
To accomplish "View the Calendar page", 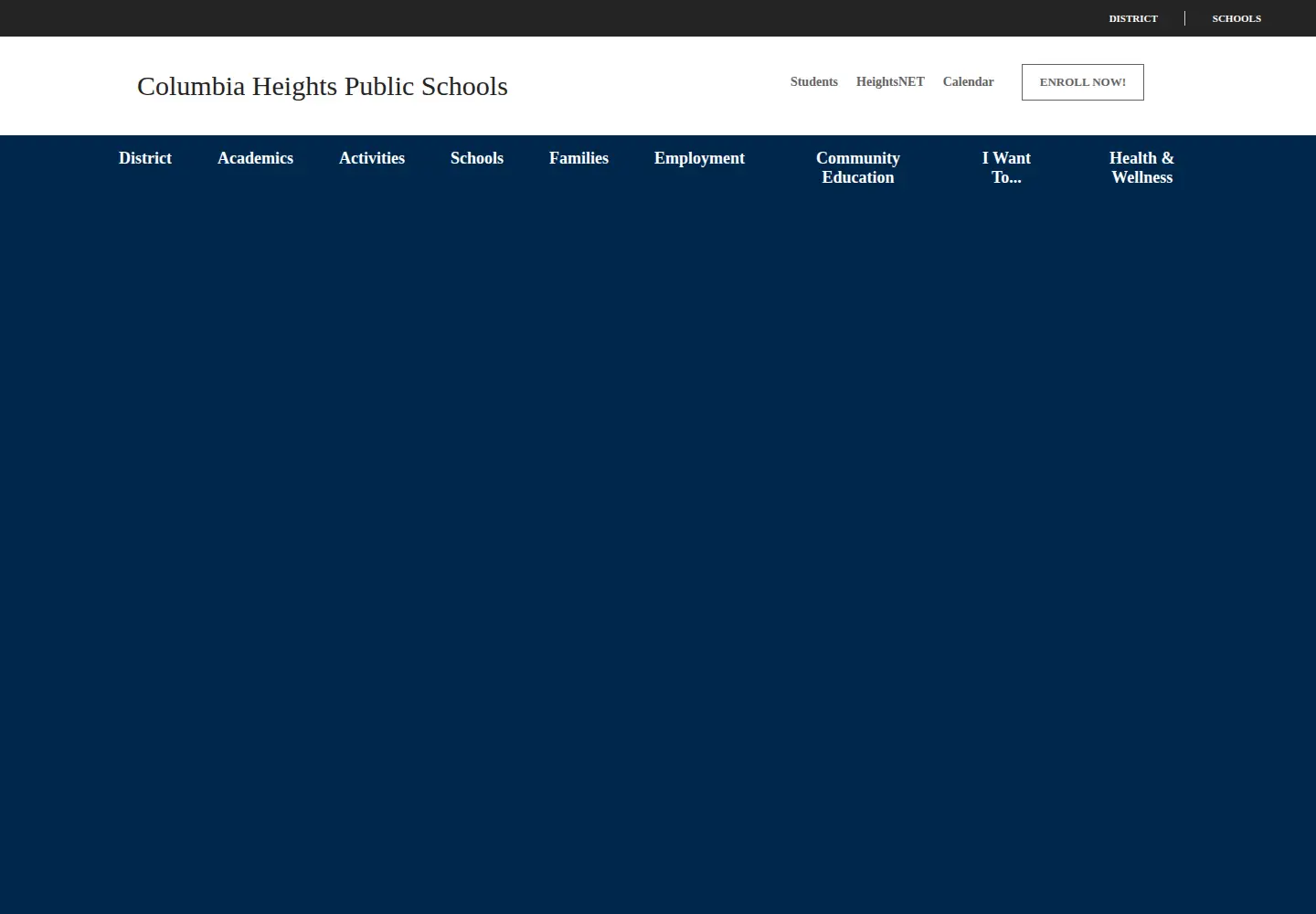I will (x=968, y=81).
